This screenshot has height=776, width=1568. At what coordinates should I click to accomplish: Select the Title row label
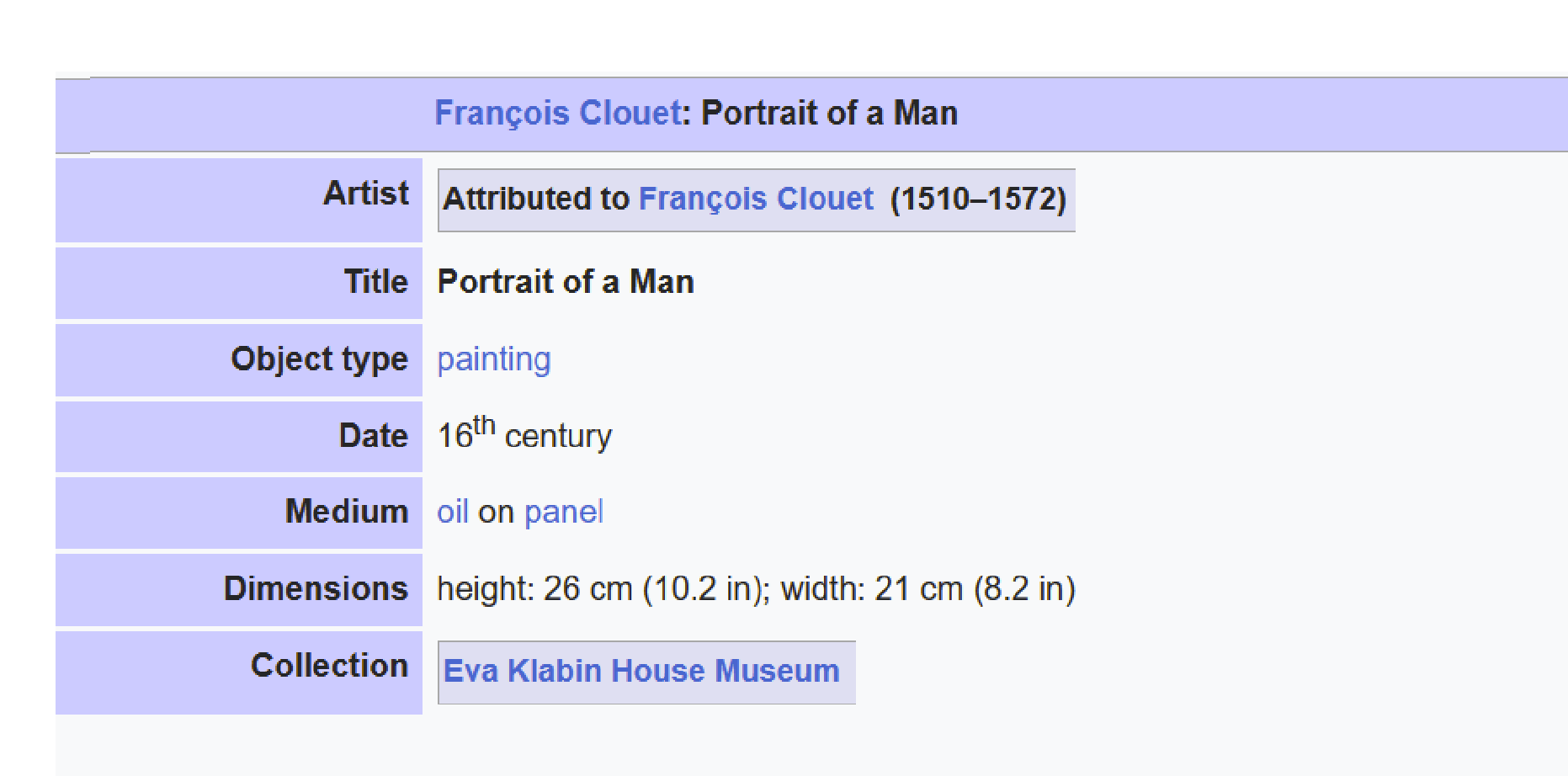pyautogui.click(x=376, y=281)
